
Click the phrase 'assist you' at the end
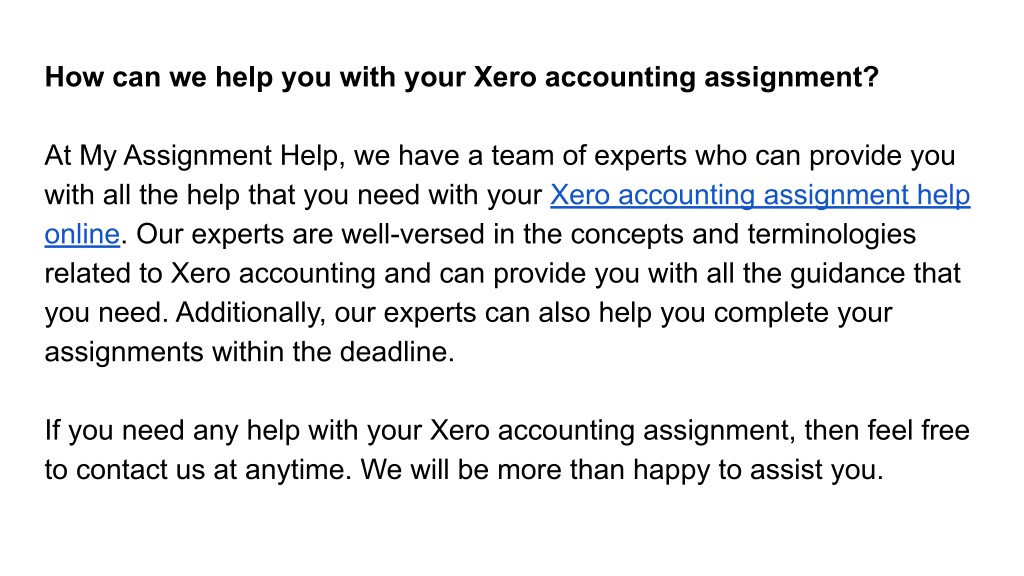coord(816,470)
